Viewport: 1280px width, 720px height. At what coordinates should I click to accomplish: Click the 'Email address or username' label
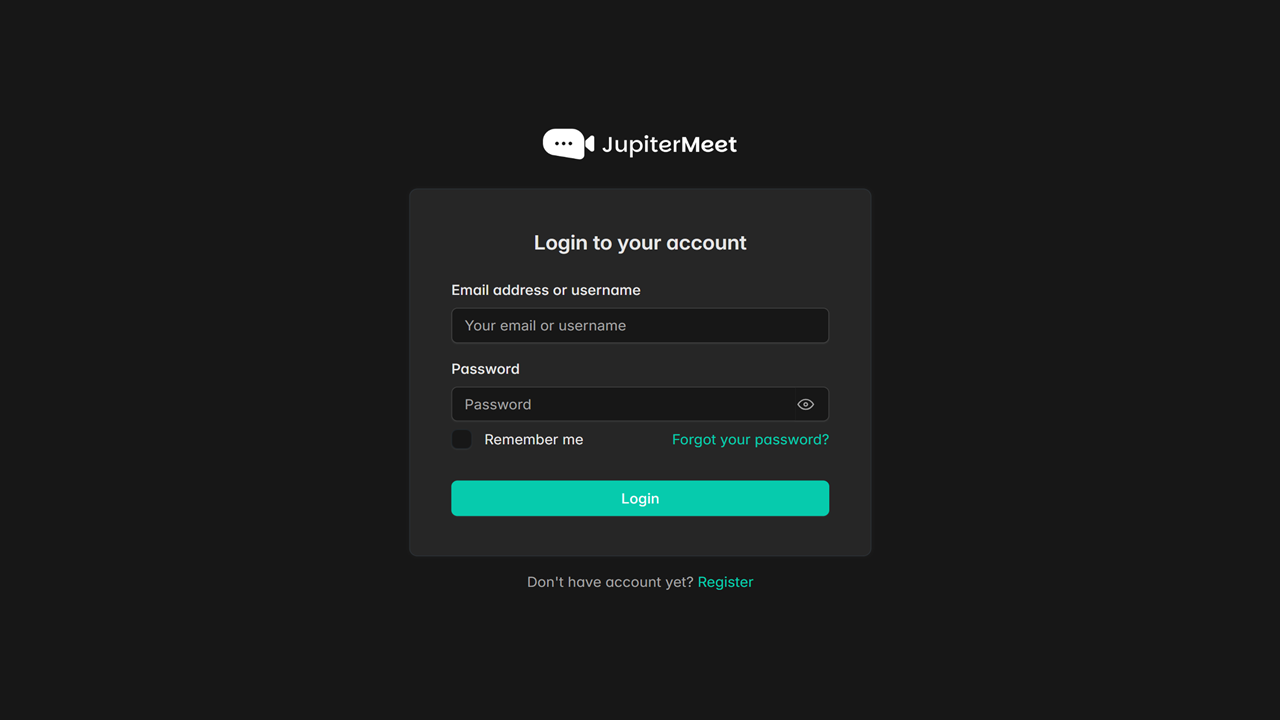(546, 290)
